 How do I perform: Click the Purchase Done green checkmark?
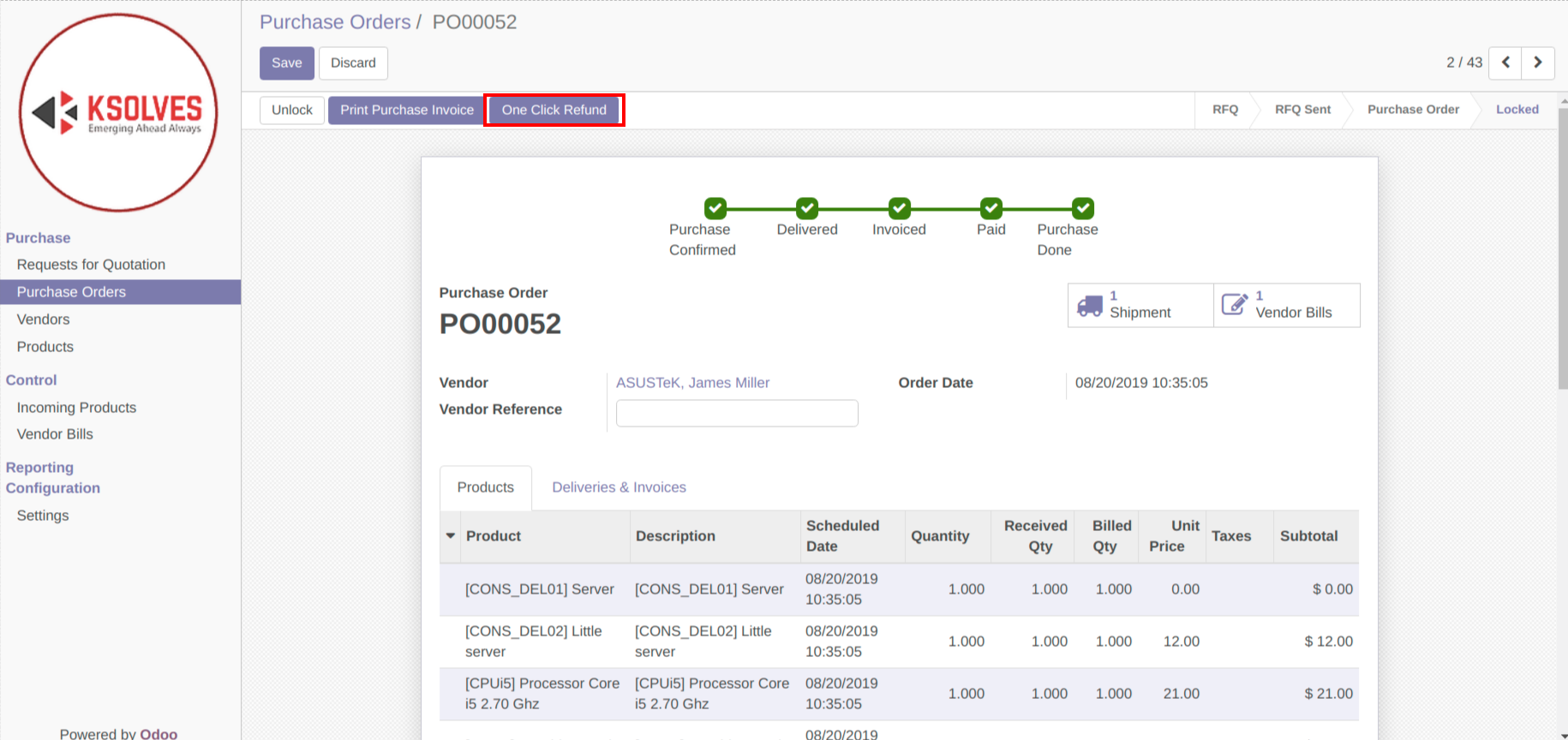tap(1083, 208)
